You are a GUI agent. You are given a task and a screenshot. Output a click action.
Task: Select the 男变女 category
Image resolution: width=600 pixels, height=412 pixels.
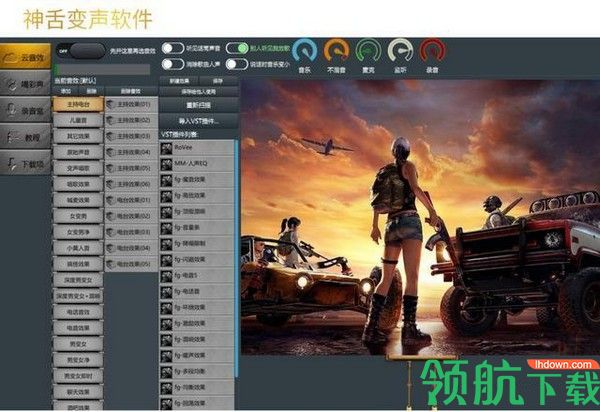pos(78,344)
